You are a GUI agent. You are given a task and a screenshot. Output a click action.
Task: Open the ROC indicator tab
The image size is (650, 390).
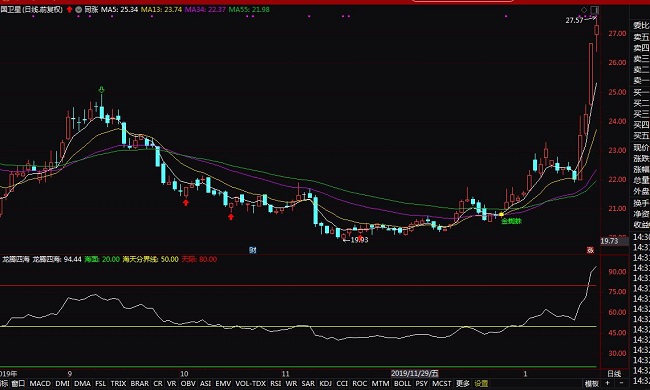(x=359, y=384)
